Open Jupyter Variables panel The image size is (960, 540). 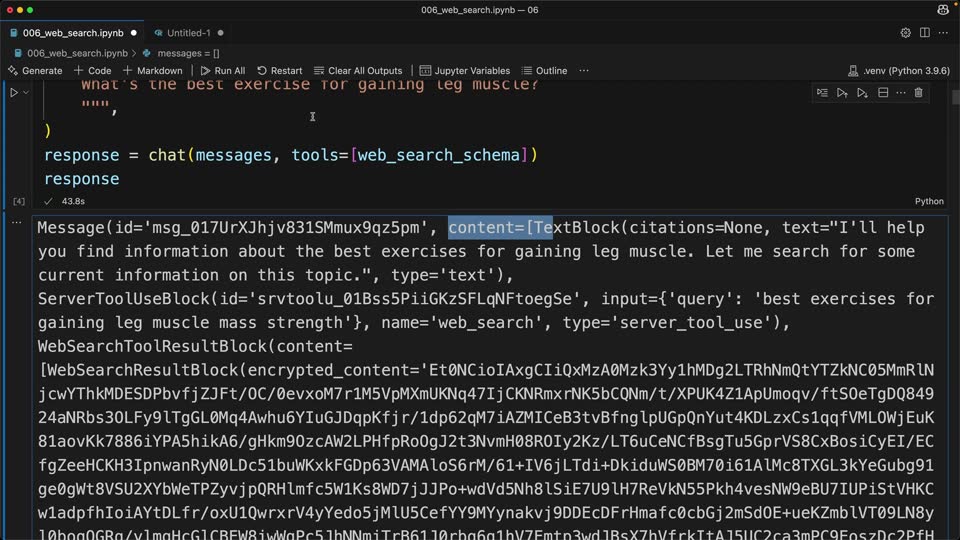(x=465, y=70)
